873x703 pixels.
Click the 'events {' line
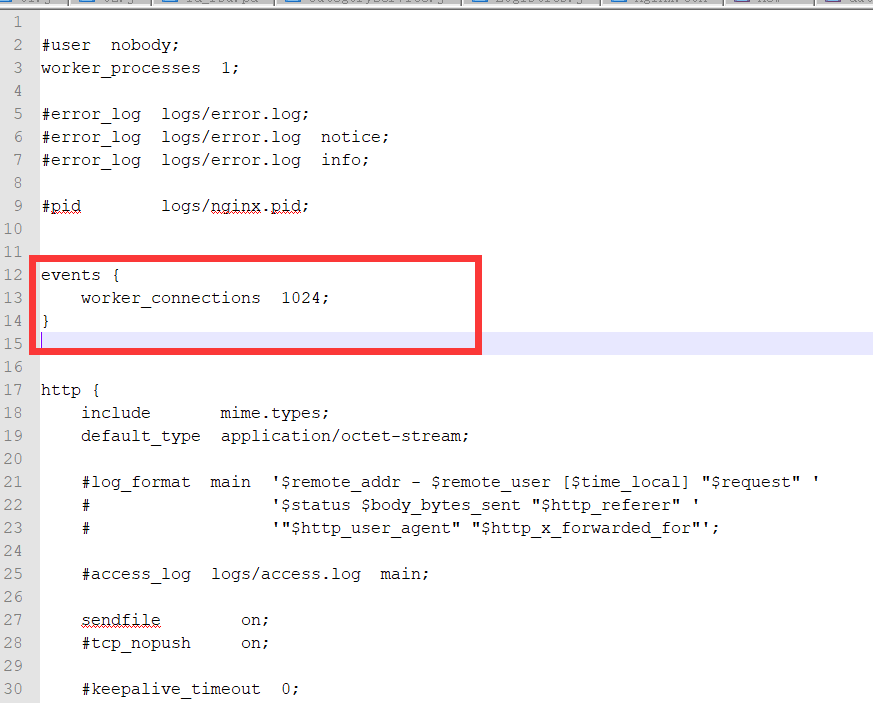[x=80, y=275]
